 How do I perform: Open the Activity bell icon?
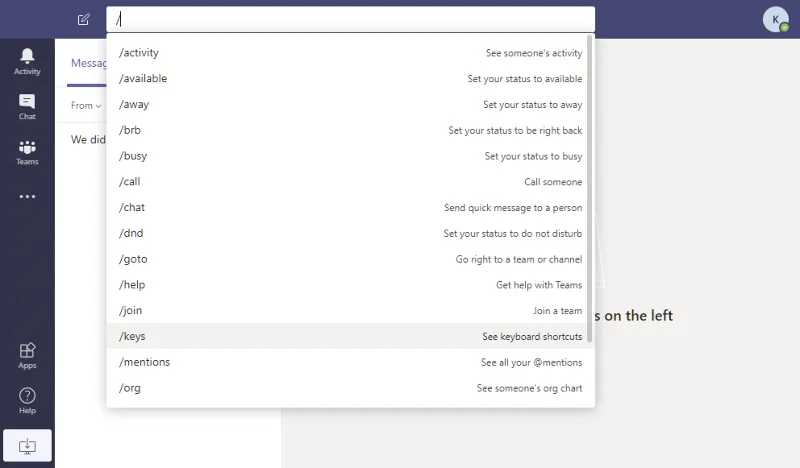coord(27,62)
